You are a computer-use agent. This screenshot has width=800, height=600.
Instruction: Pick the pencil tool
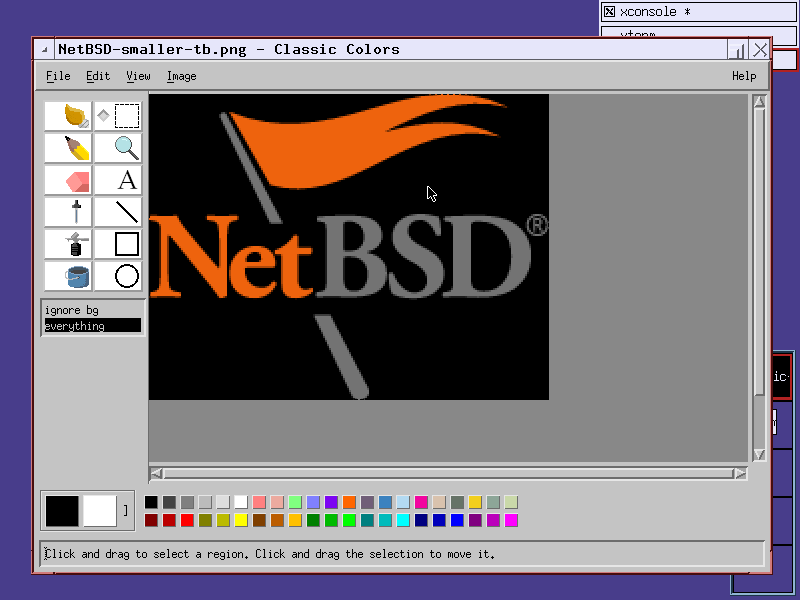68,148
